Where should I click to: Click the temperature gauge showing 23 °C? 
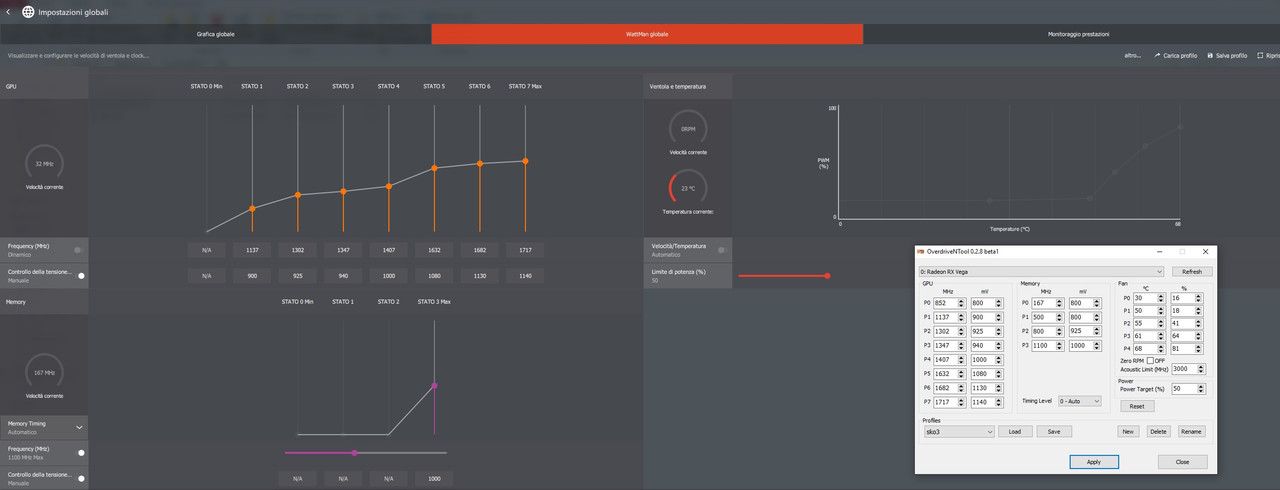pos(688,188)
